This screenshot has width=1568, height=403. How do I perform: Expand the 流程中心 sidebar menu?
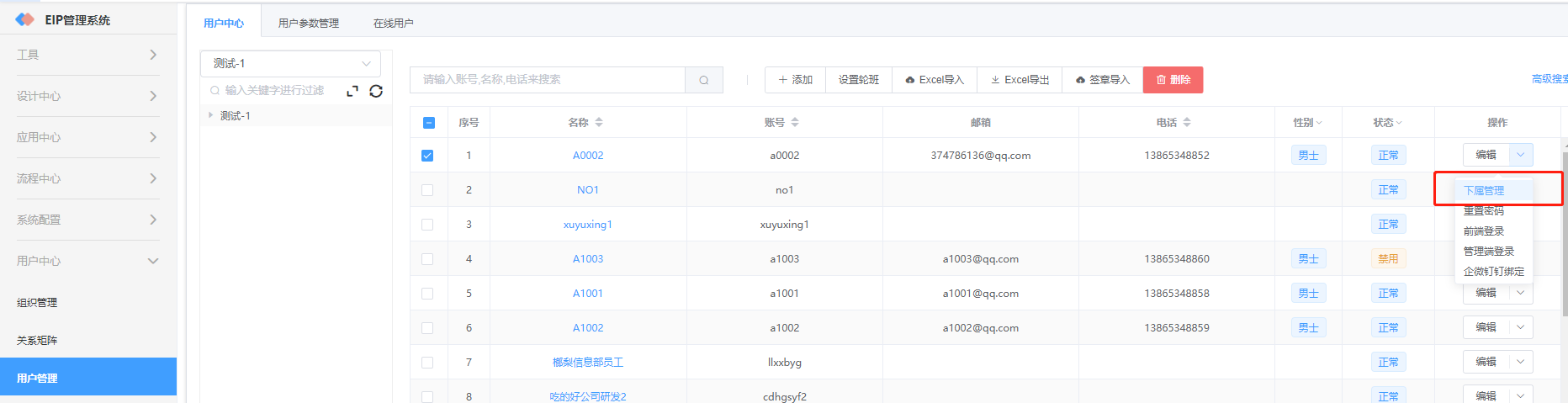(x=88, y=178)
